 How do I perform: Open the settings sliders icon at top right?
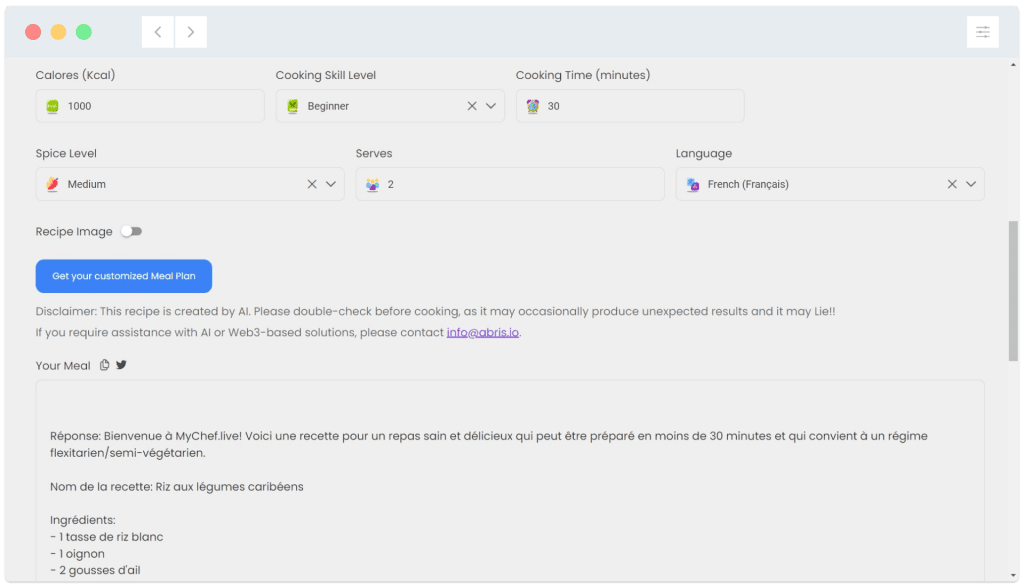point(982,32)
